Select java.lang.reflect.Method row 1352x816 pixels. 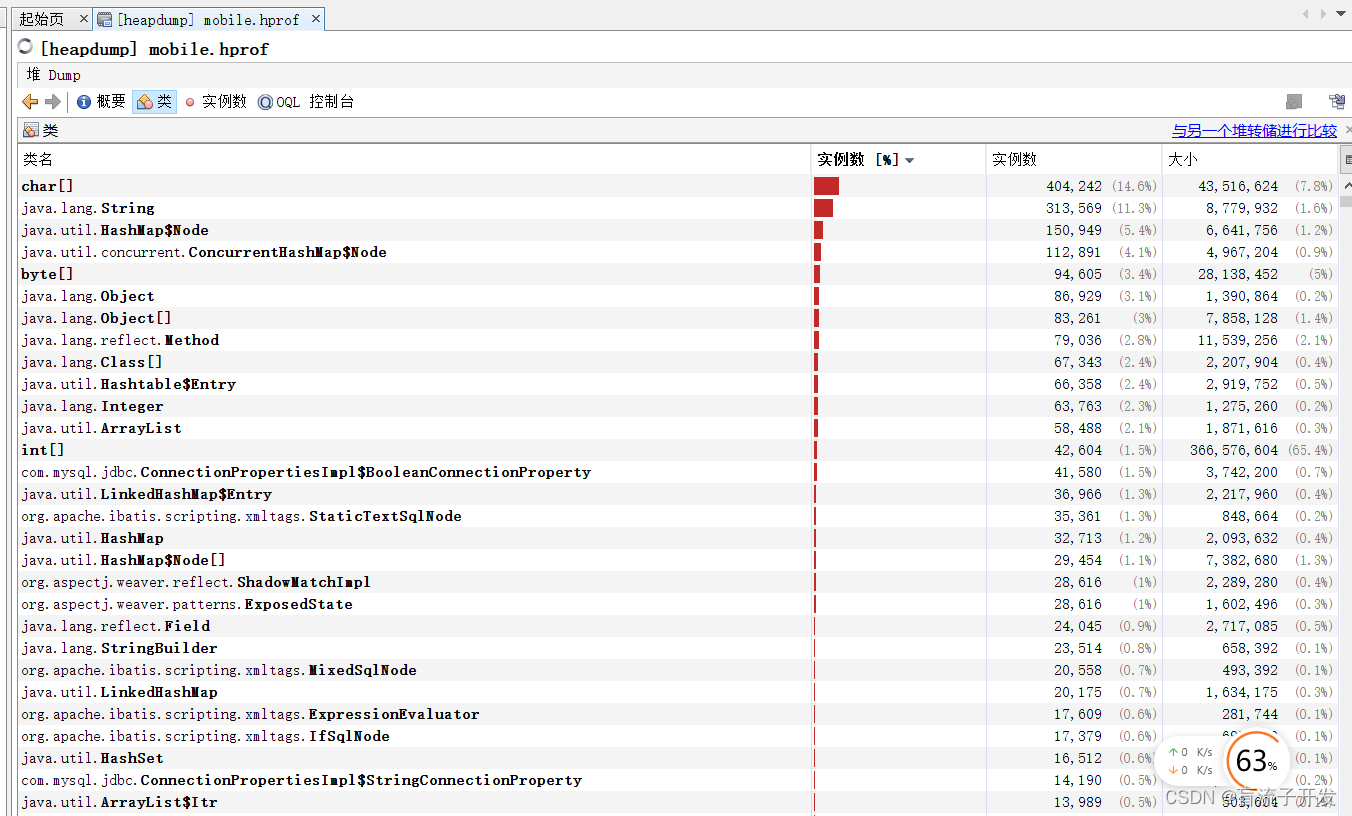677,340
